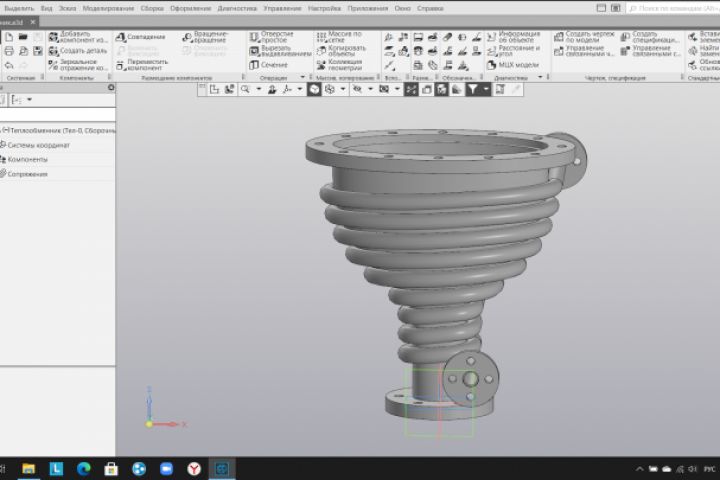Viewport: 720px width, 480px height.
Task: Click Коллекция геометрии tool
Action: pos(340,65)
